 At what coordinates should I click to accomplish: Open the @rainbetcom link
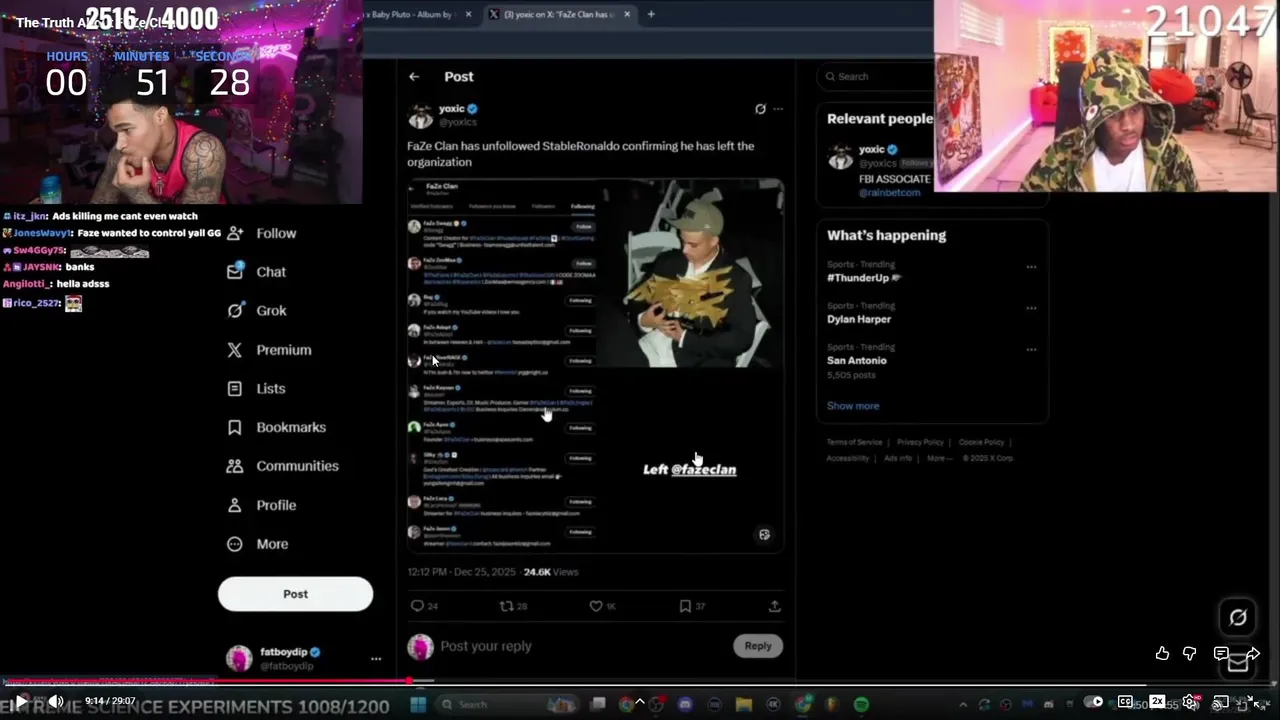[889, 192]
